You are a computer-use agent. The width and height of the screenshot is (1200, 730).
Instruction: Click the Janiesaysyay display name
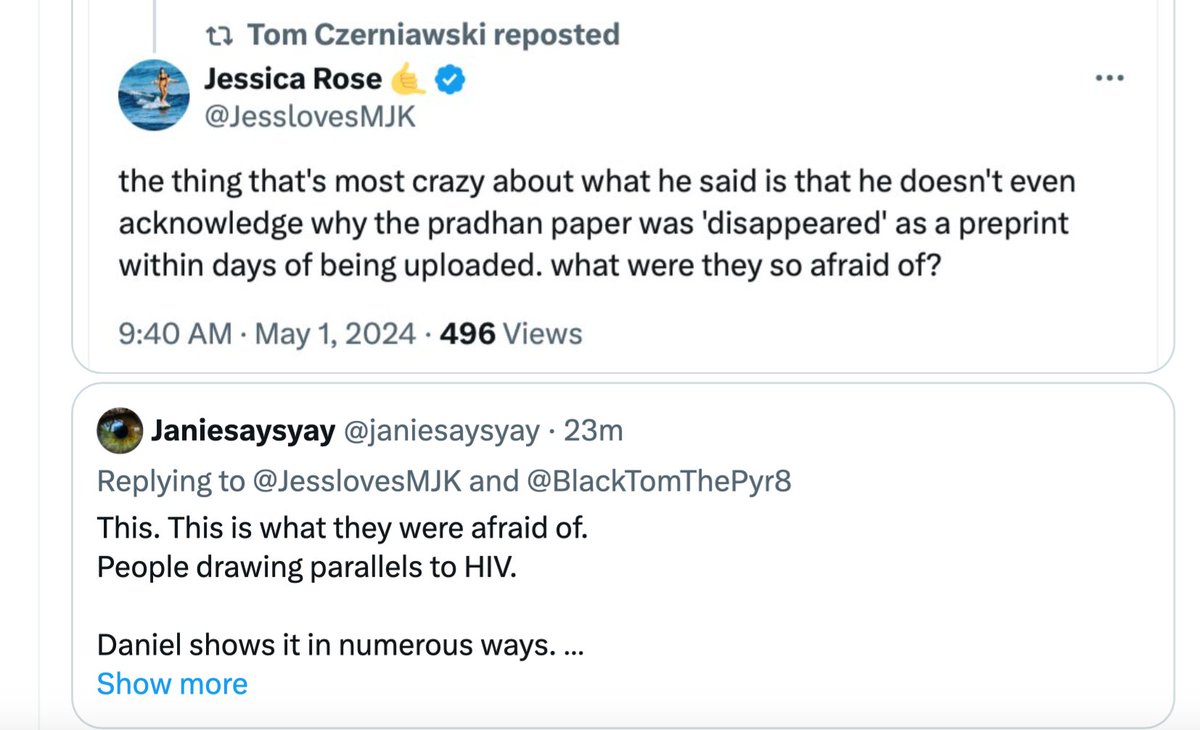(243, 431)
